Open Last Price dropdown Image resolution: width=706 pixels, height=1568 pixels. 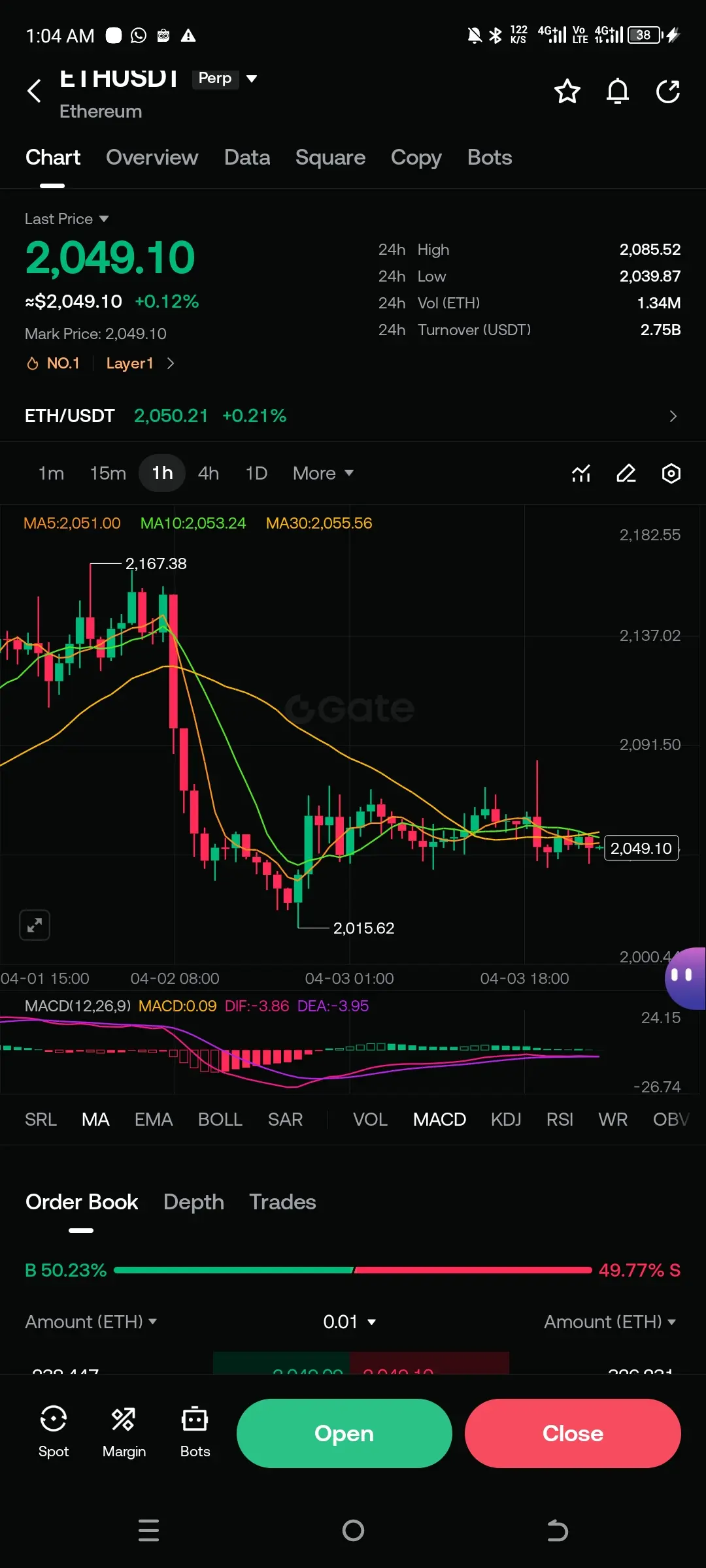point(67,219)
